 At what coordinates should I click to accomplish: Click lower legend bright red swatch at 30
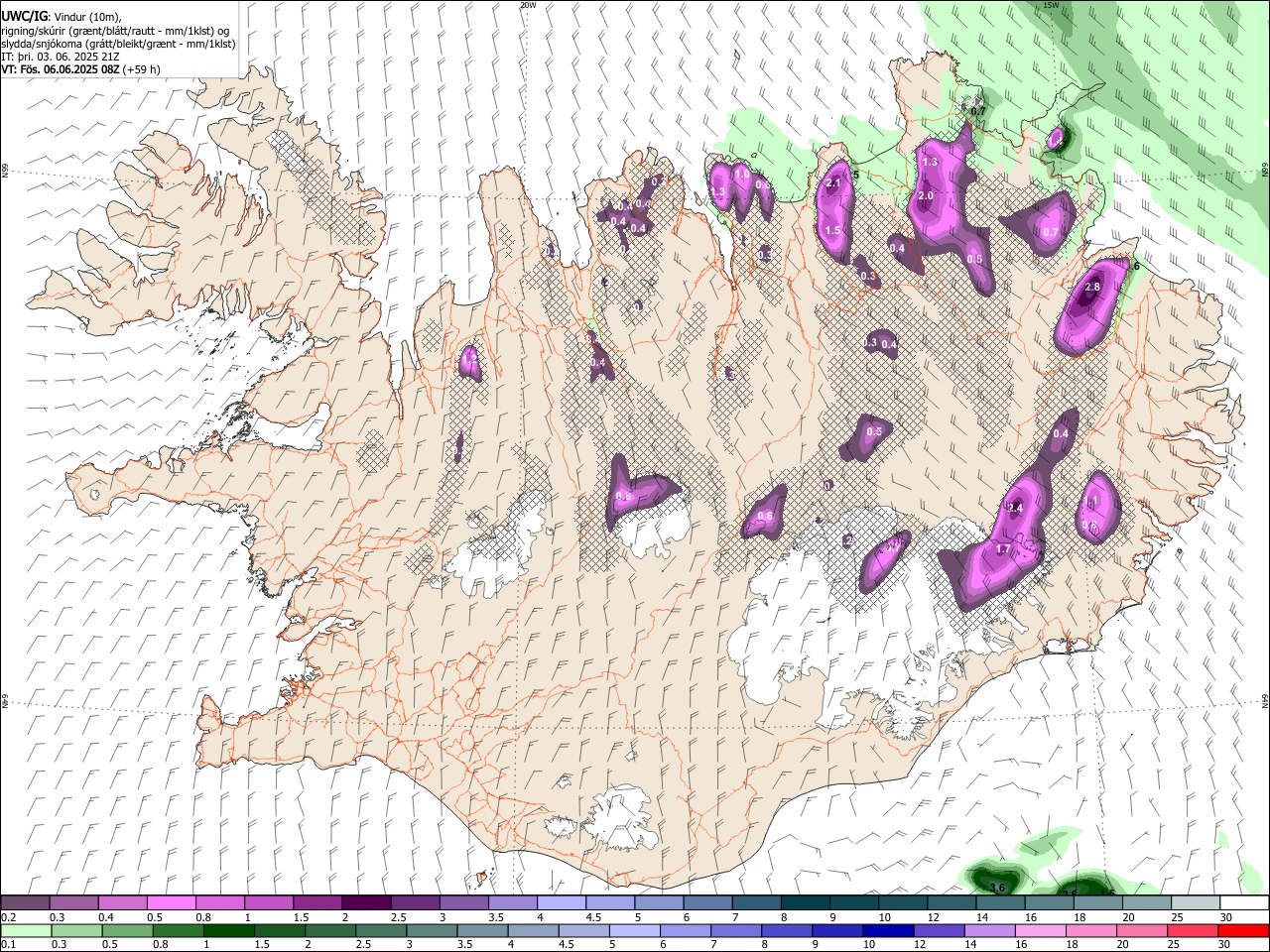(x=1243, y=931)
